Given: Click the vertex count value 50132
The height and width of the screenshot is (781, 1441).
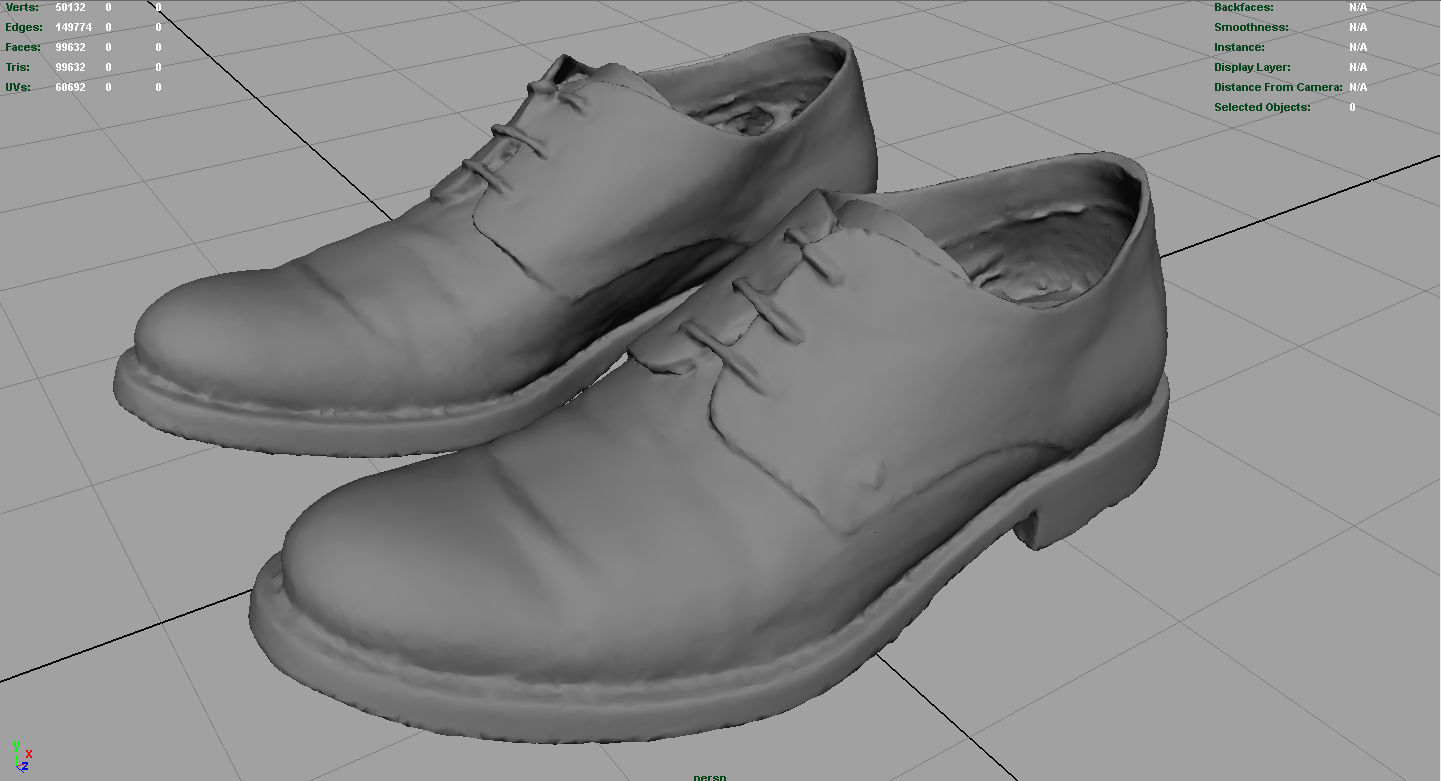Looking at the screenshot, I should [70, 7].
